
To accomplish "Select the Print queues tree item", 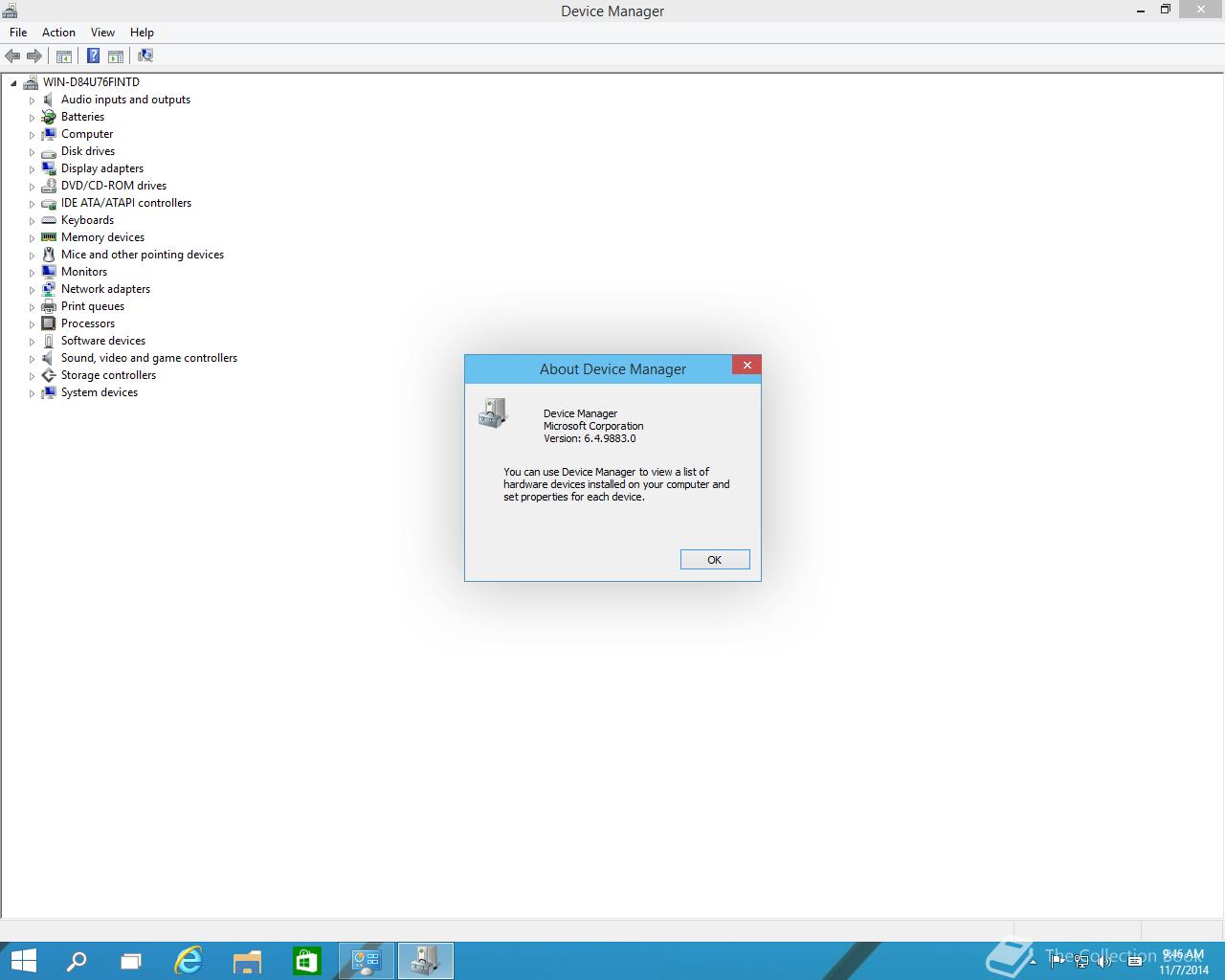I will pos(93,306).
